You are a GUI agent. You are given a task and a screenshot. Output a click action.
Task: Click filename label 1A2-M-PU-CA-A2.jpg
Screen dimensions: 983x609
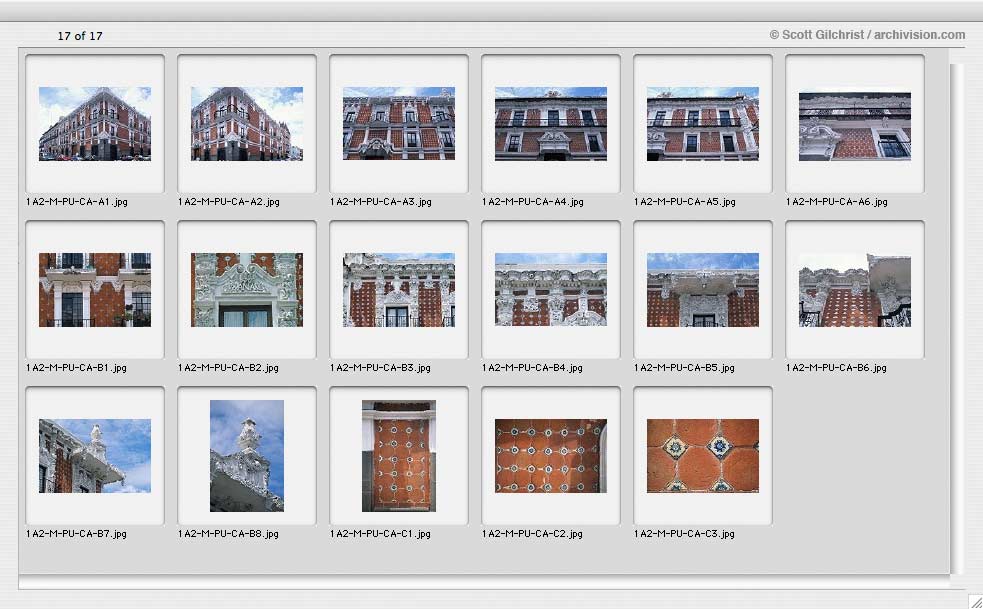[229, 202]
